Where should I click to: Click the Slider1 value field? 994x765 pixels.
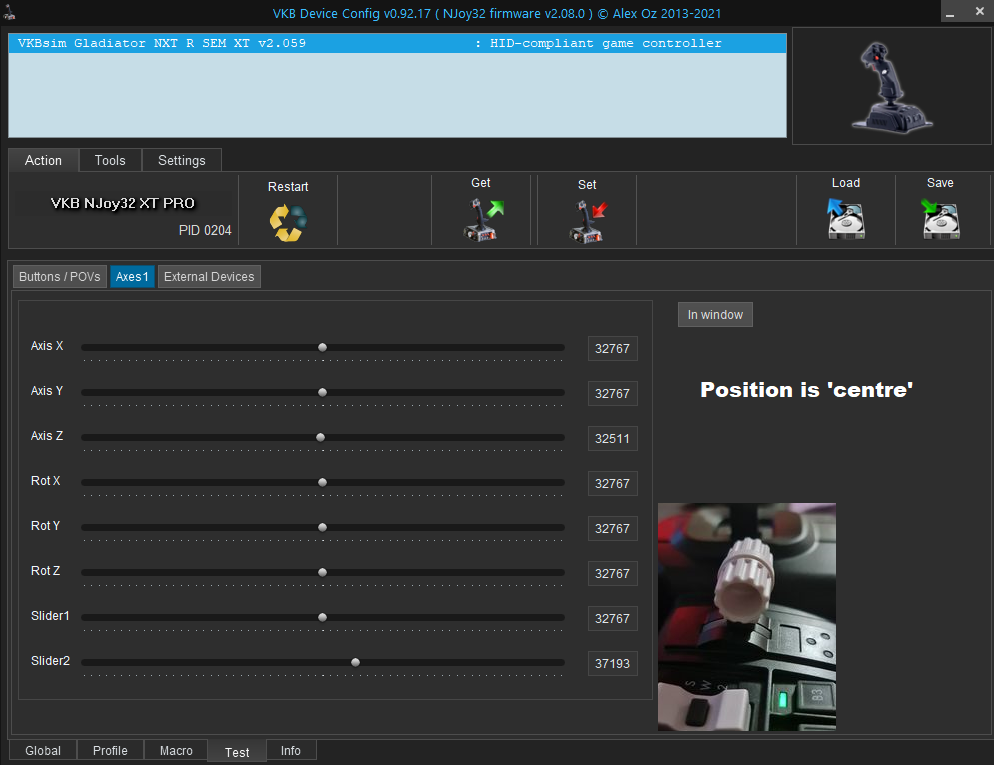point(612,619)
